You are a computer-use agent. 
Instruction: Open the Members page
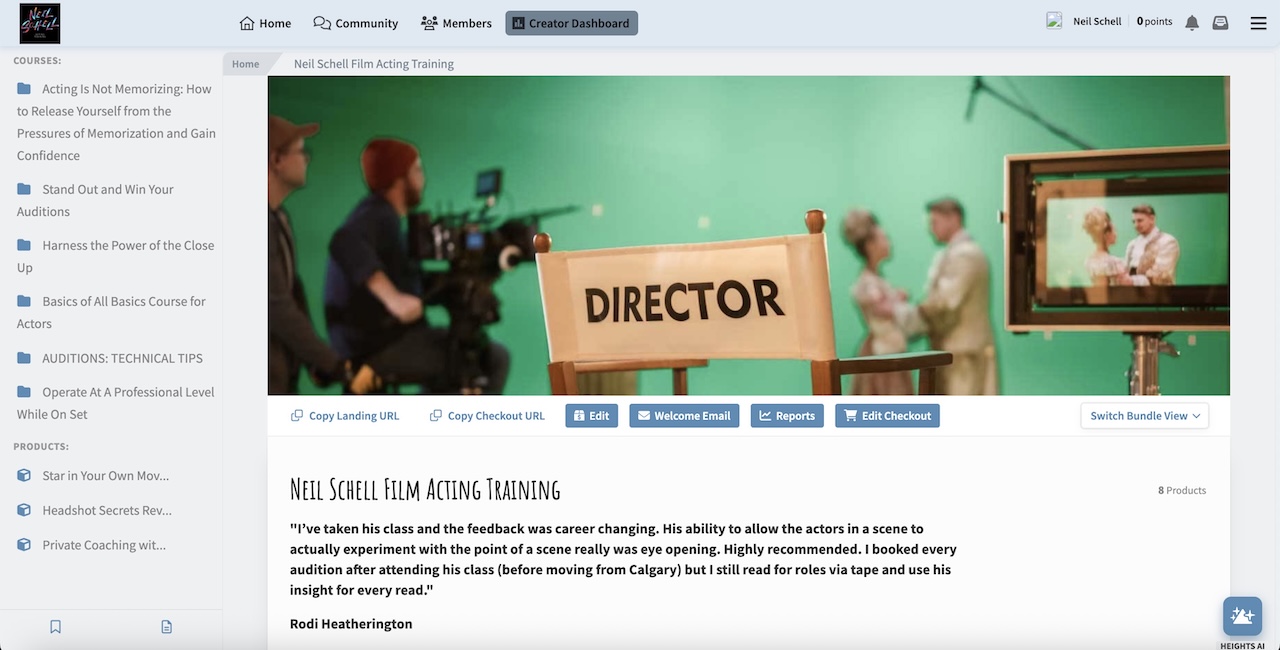pyautogui.click(x=456, y=23)
